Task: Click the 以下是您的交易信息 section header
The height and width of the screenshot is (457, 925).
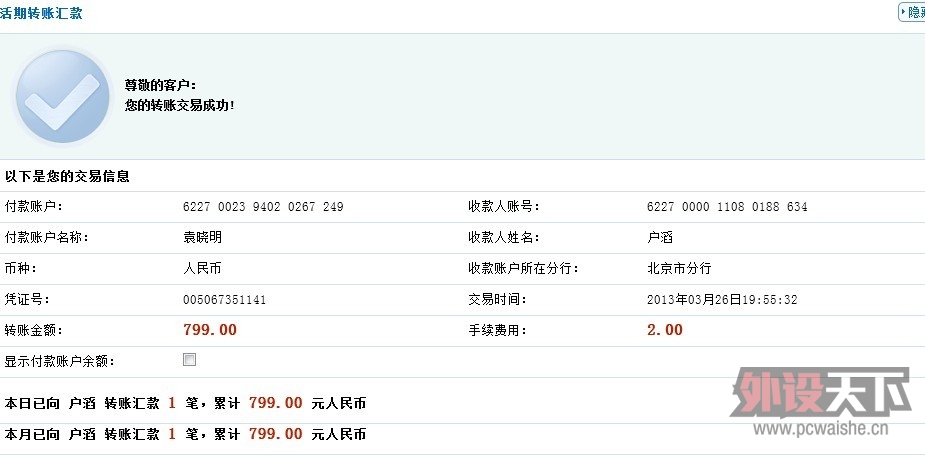Action: coord(67,177)
